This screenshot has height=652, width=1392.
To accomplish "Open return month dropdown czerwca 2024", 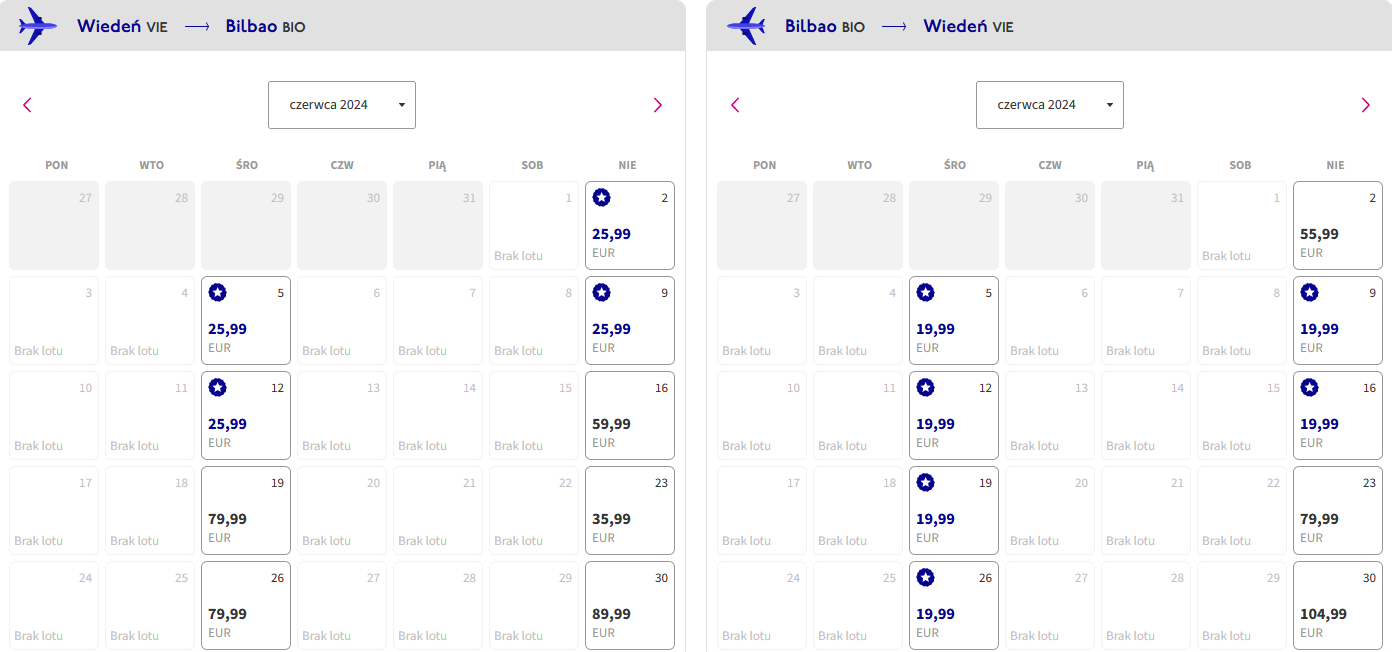I will pyautogui.click(x=1050, y=105).
